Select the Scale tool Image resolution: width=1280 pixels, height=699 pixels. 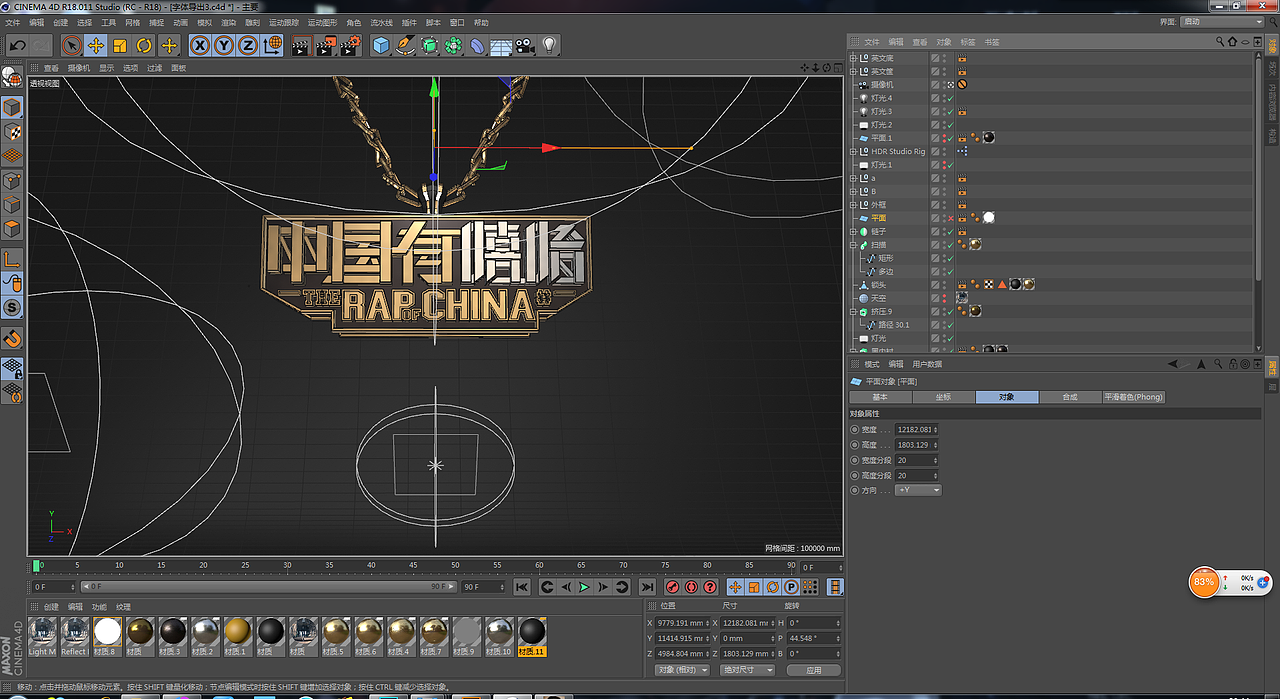(120, 45)
